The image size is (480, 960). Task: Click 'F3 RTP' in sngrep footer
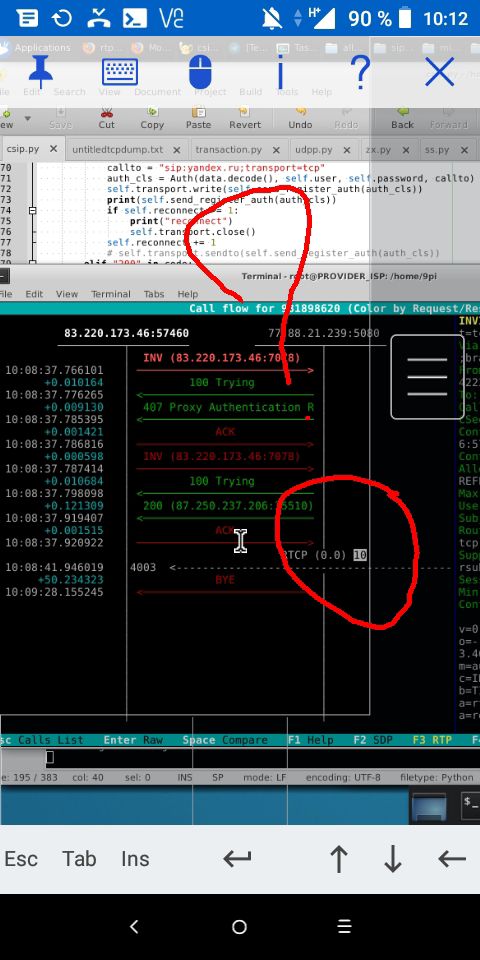tap(432, 740)
